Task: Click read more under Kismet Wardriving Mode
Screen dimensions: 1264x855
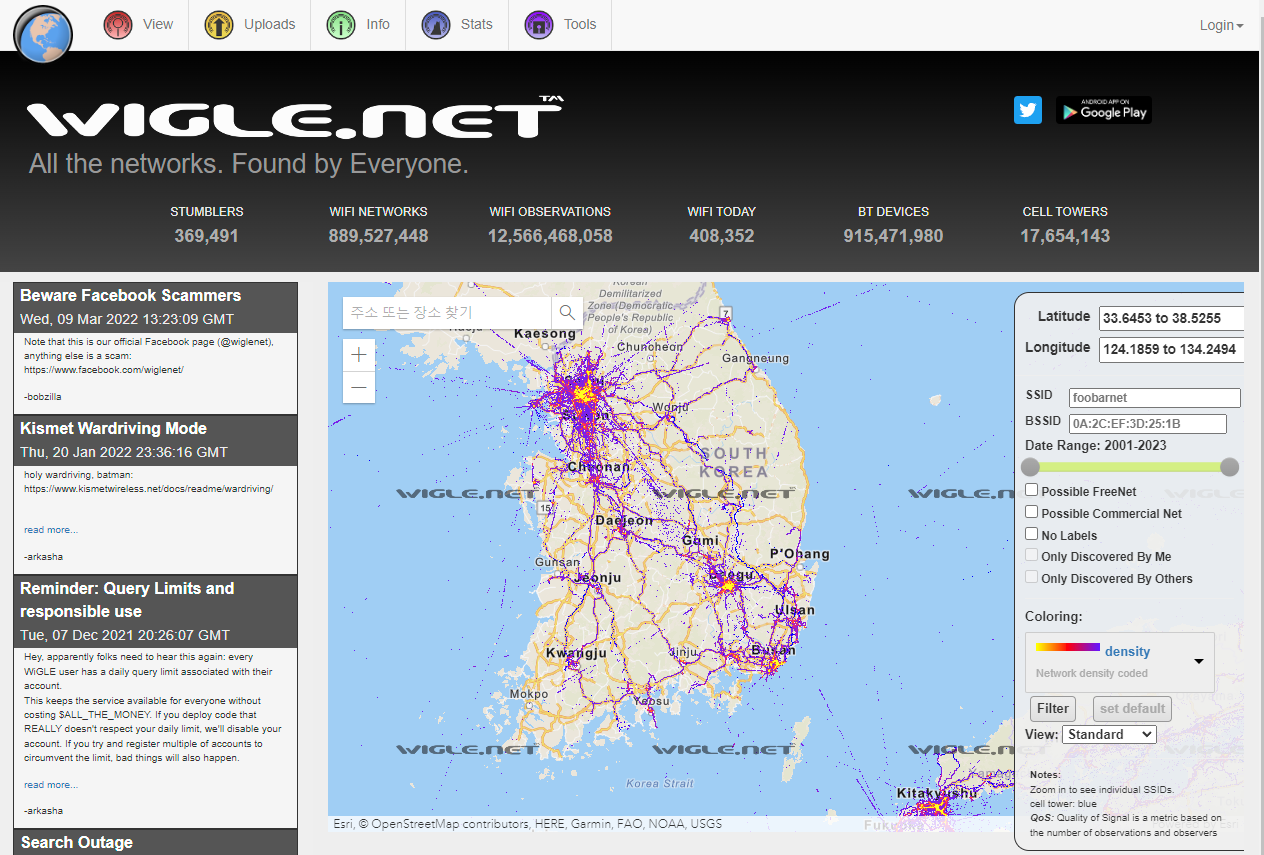Action: [x=51, y=530]
